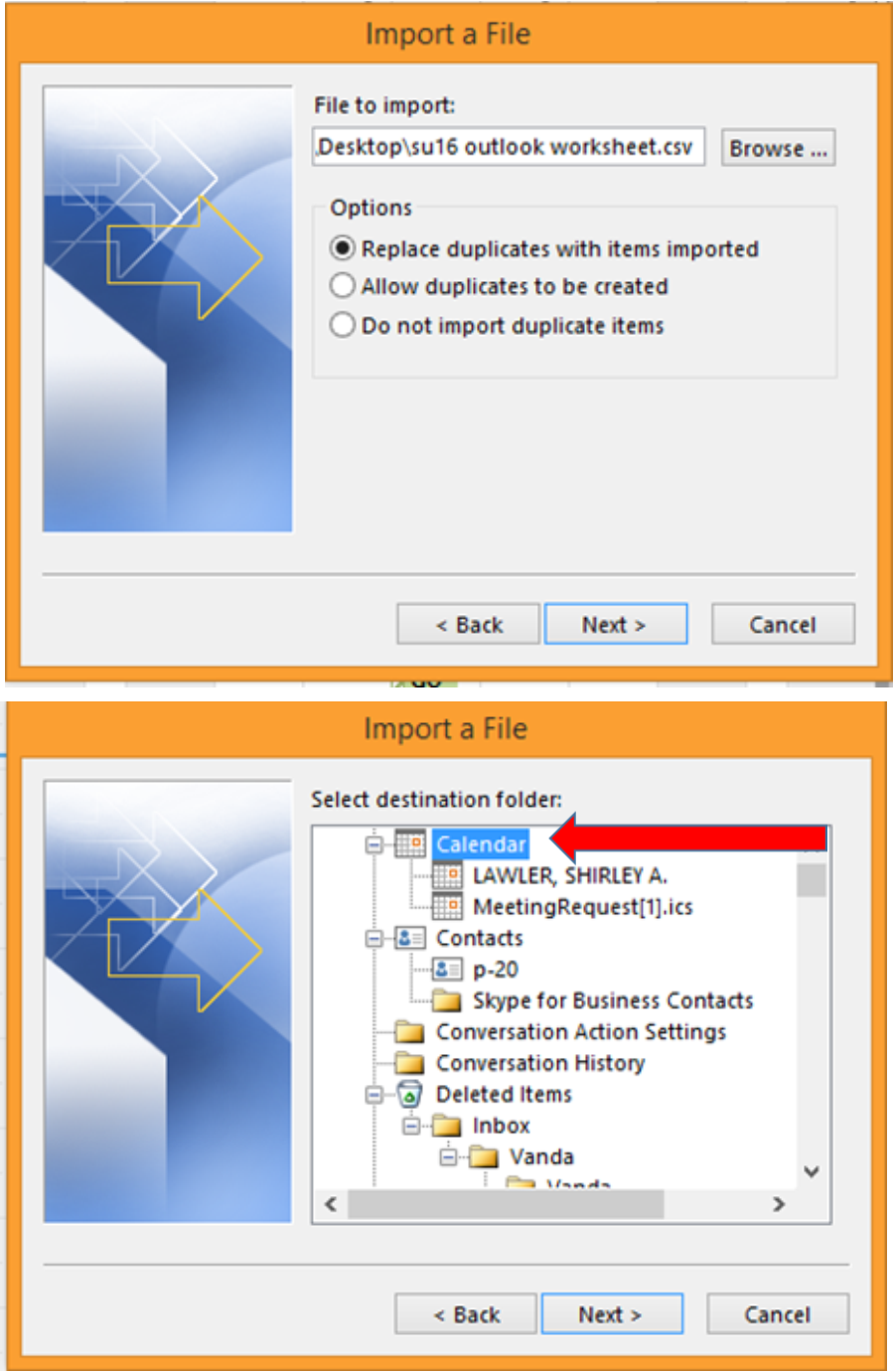This screenshot has width=894, height=1372.
Task: Click the horizontal scrollbar right arrow
Action: (780, 1204)
